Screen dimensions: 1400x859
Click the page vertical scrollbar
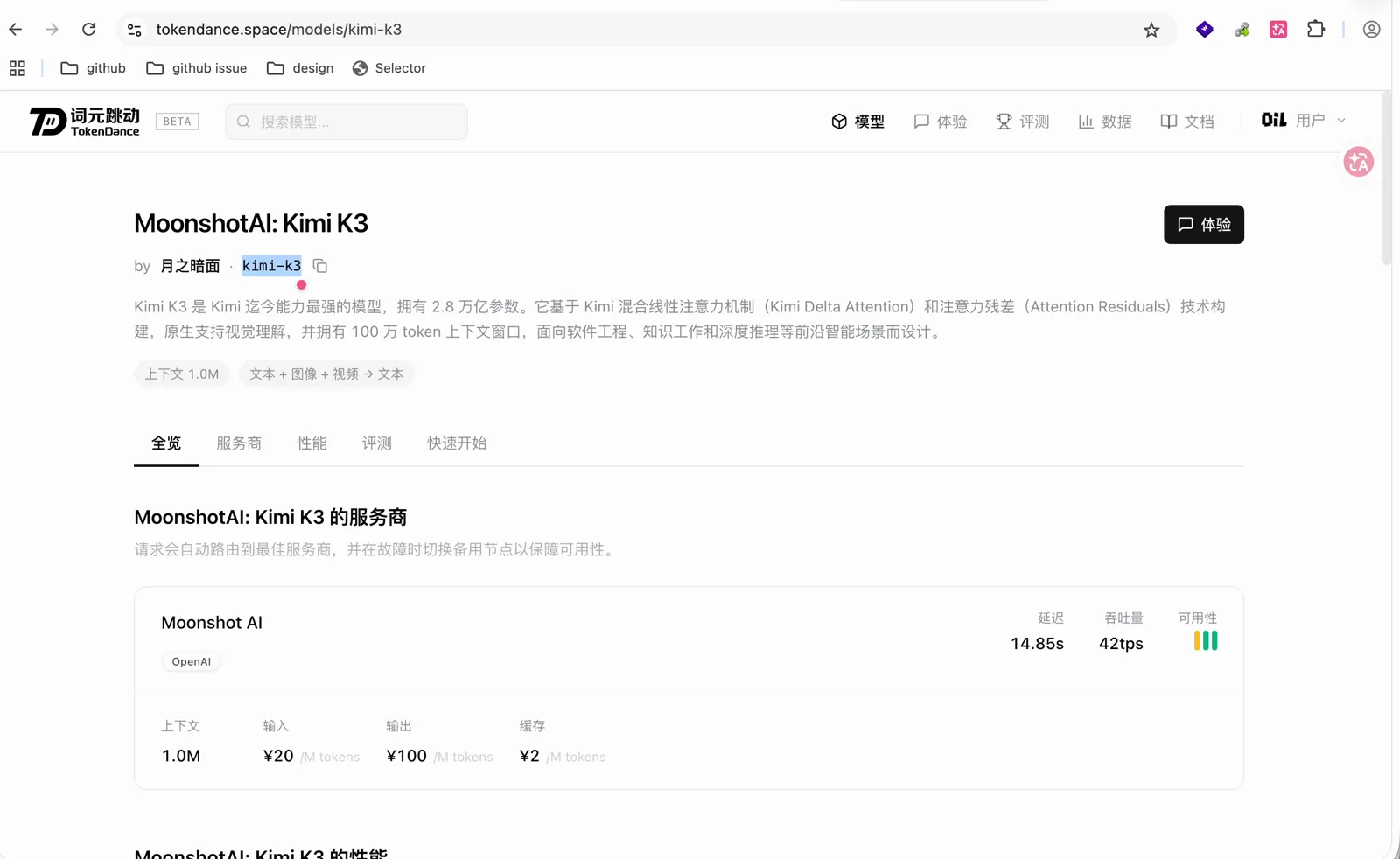pyautogui.click(x=1387, y=178)
